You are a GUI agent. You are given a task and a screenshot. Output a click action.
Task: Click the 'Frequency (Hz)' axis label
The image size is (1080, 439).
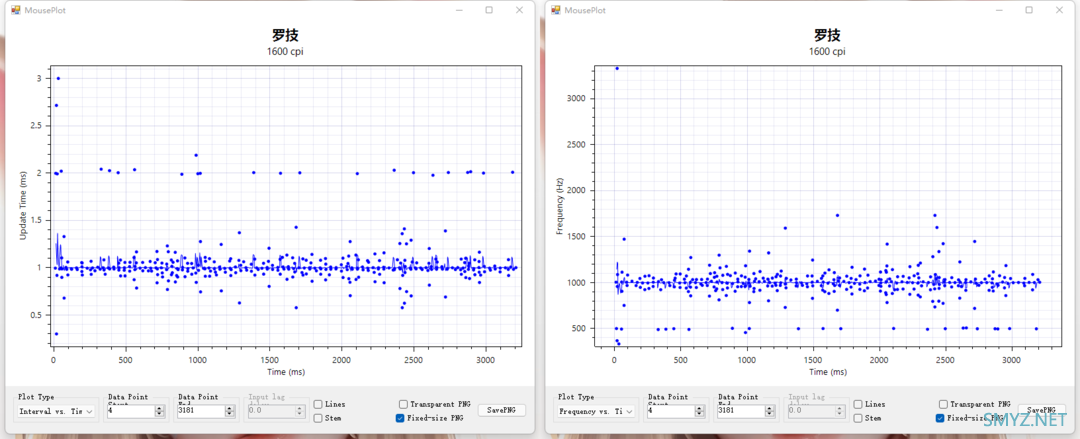559,206
